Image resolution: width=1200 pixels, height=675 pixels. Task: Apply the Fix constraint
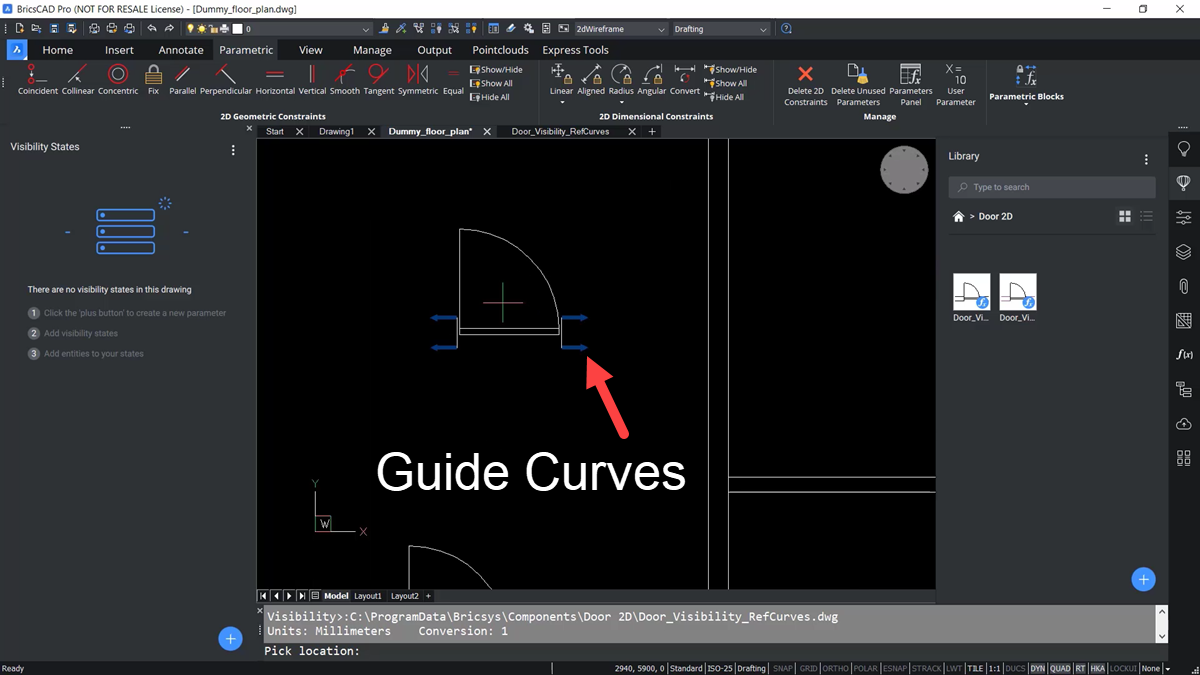tap(153, 80)
